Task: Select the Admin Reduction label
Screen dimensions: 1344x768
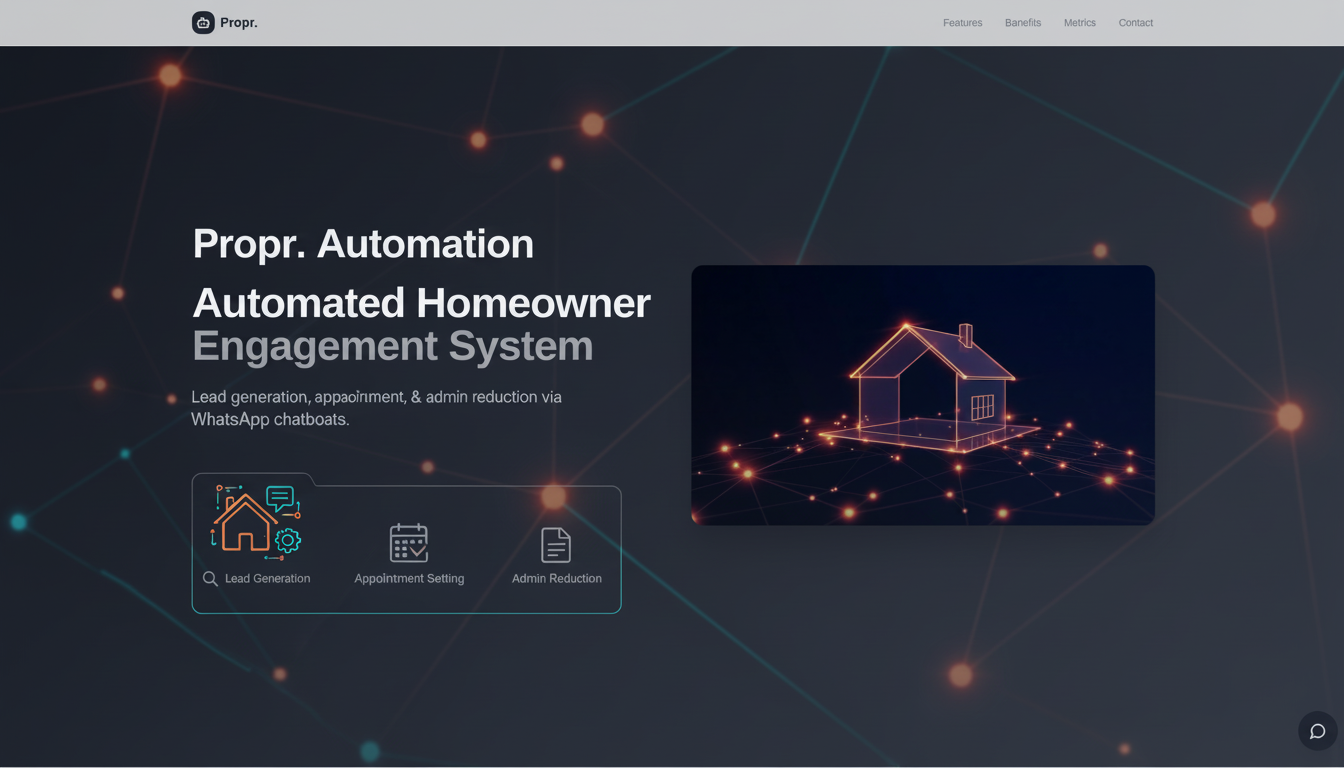Action: click(x=557, y=579)
